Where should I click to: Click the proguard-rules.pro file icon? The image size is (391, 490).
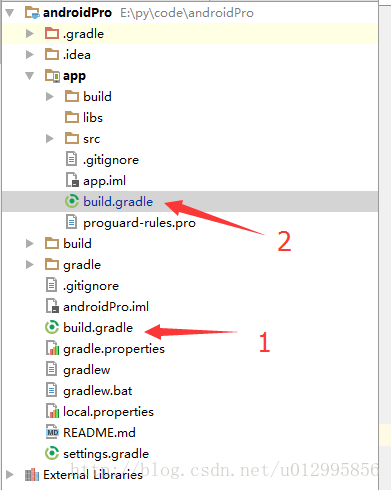click(x=71, y=222)
